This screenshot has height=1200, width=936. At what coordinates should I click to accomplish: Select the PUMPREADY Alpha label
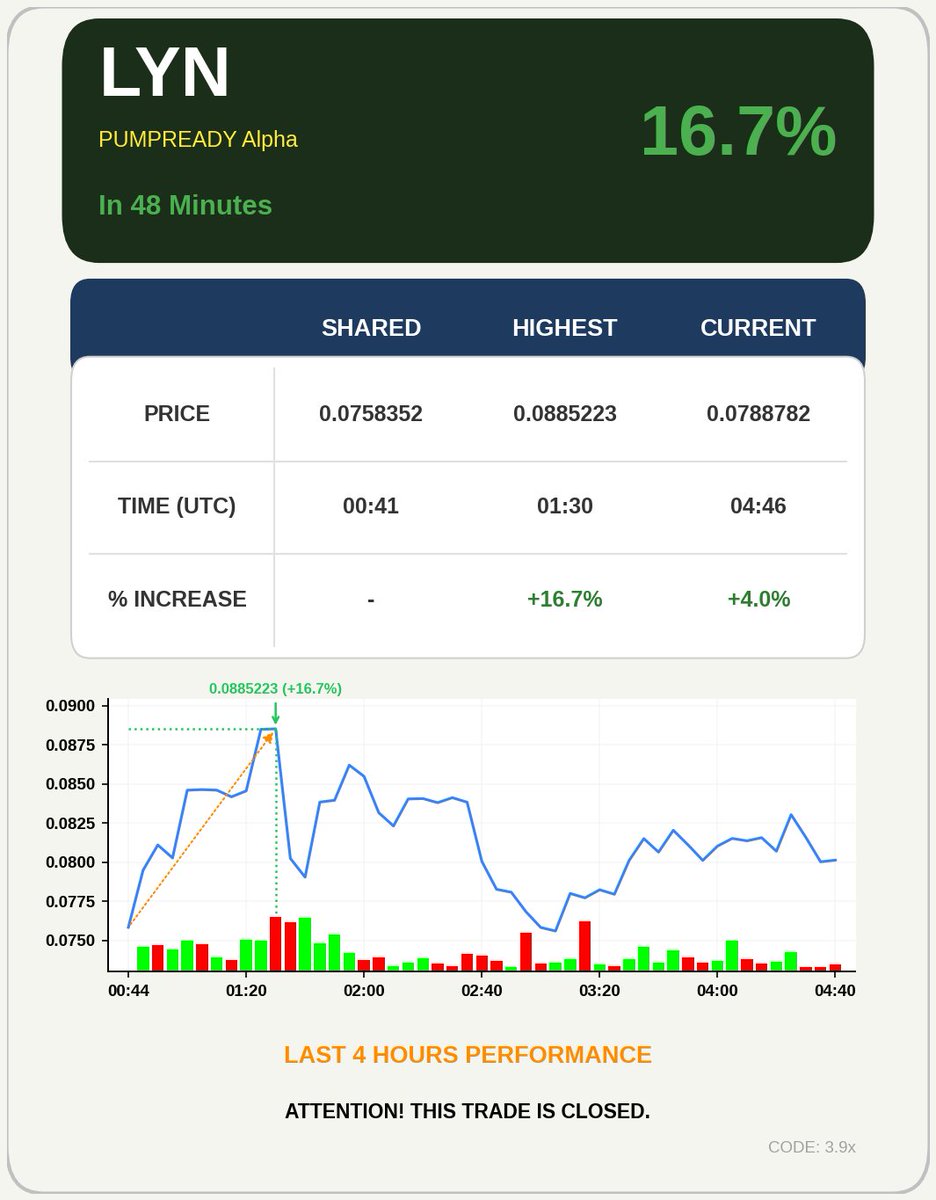pyautogui.click(x=198, y=139)
